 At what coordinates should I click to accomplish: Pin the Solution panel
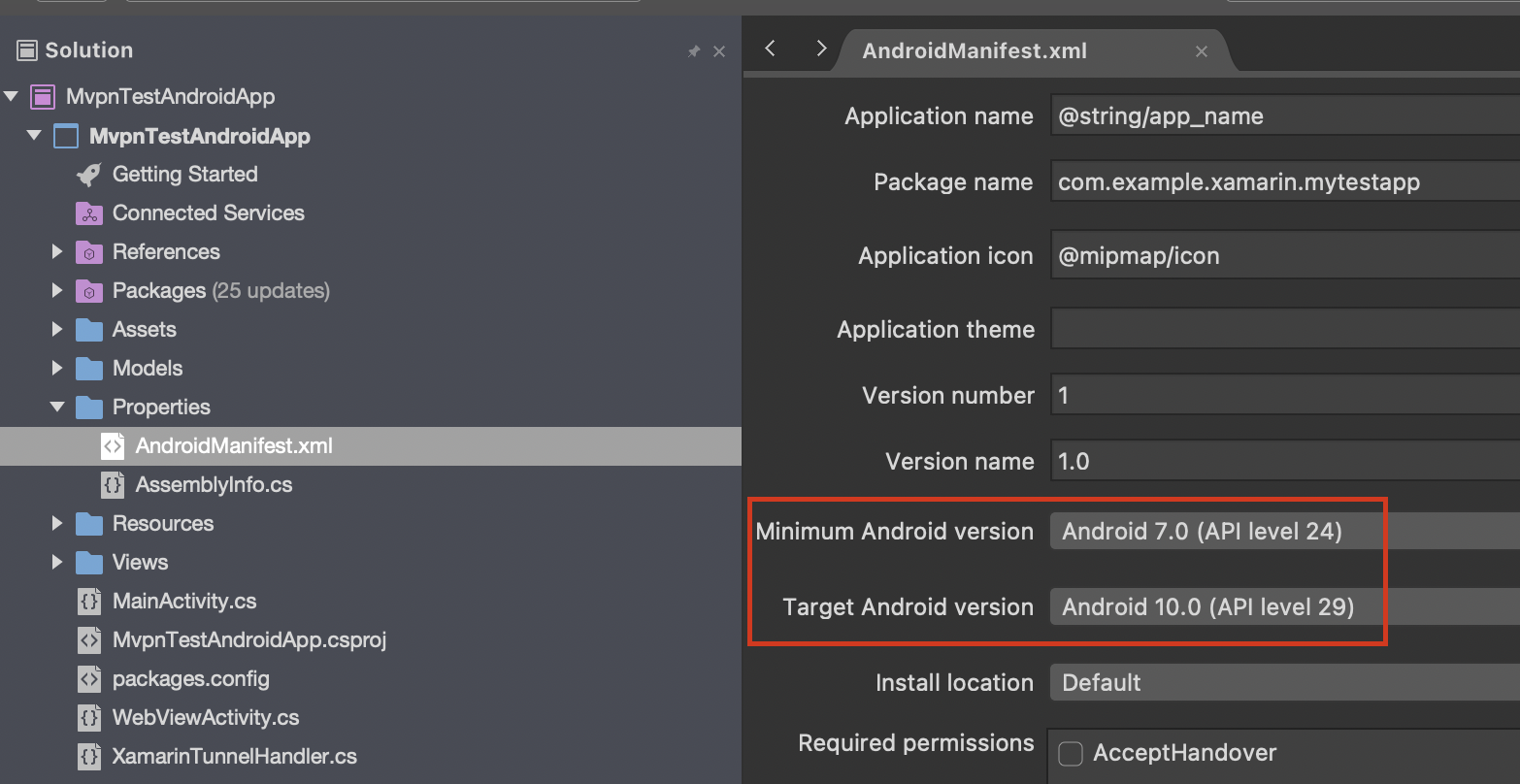694,51
